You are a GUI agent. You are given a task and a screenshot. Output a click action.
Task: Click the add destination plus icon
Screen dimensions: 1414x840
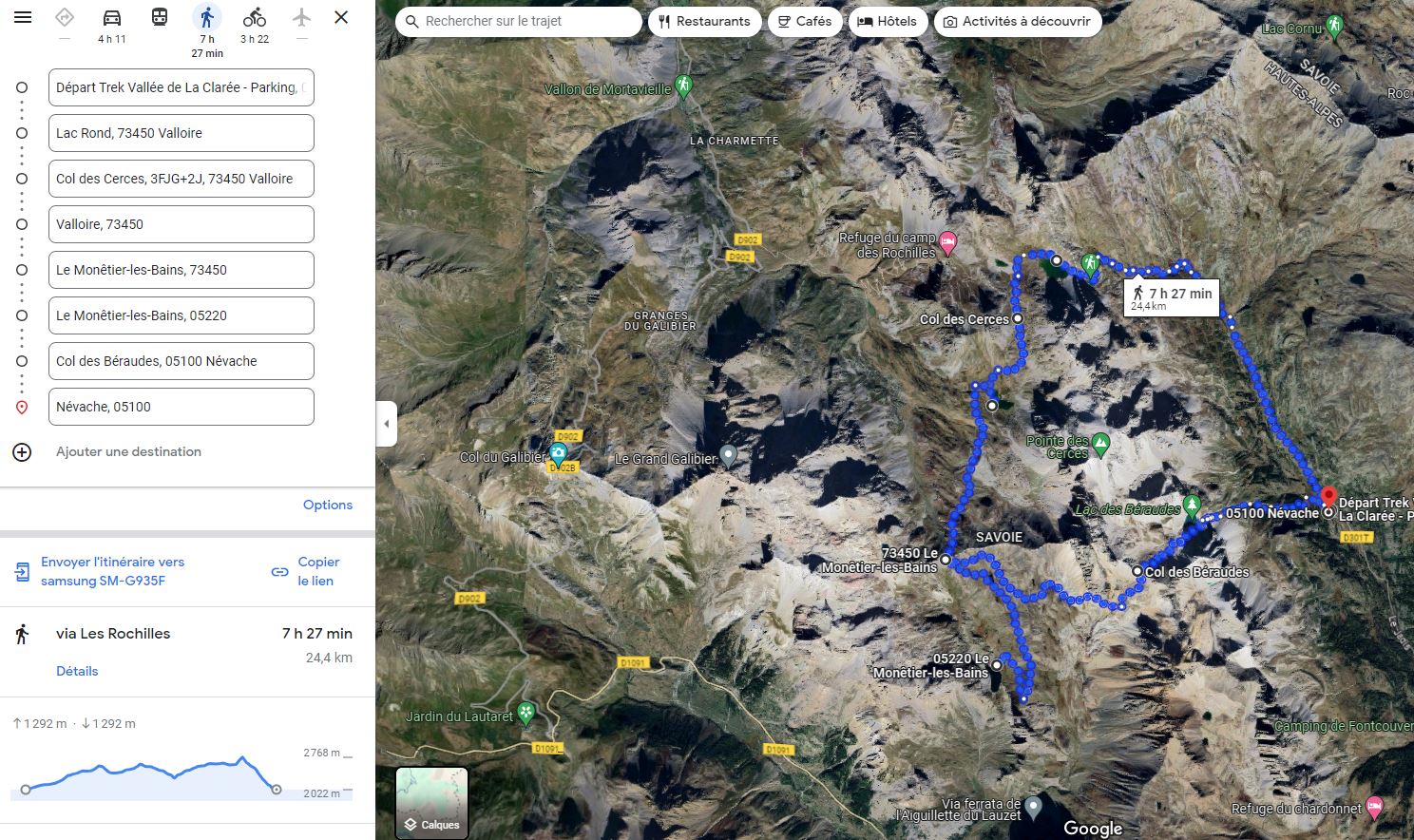22,452
